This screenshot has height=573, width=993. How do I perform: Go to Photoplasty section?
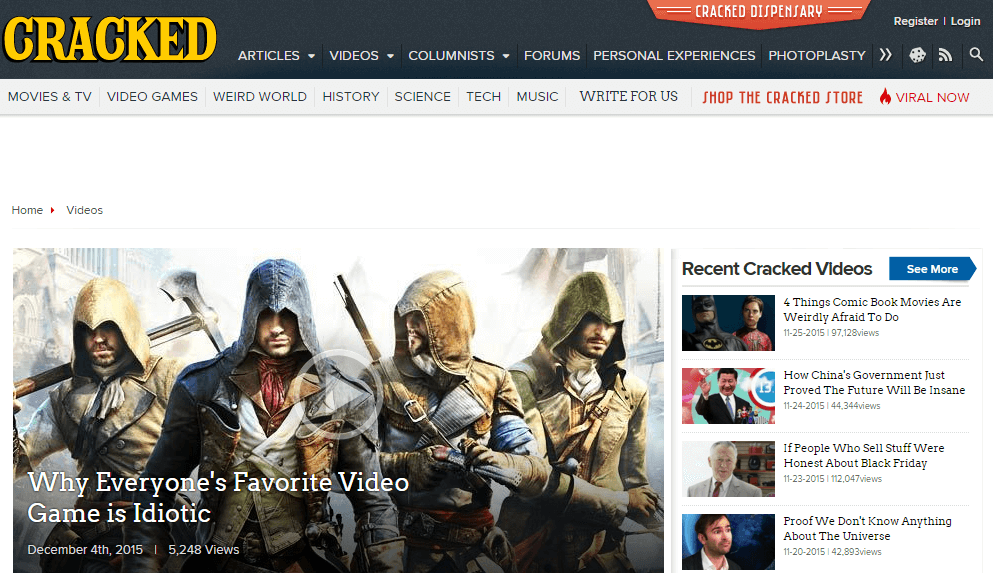click(x=816, y=56)
